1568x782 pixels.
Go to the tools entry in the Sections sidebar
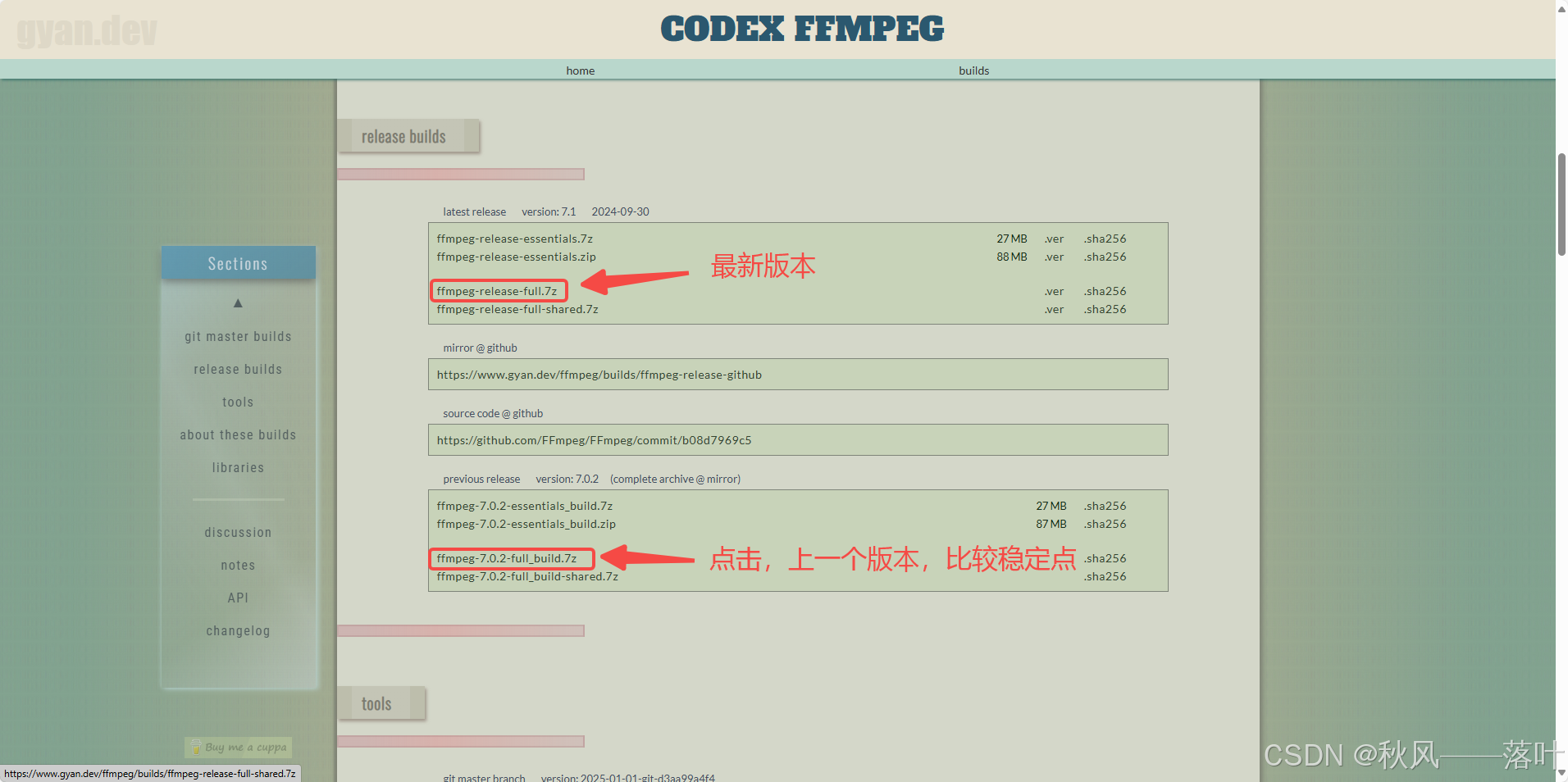tap(238, 402)
